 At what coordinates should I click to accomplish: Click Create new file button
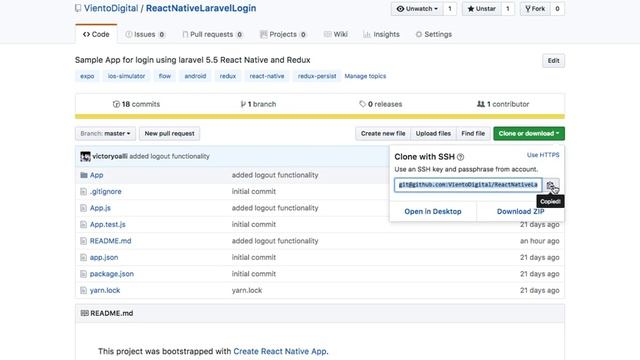tap(383, 133)
